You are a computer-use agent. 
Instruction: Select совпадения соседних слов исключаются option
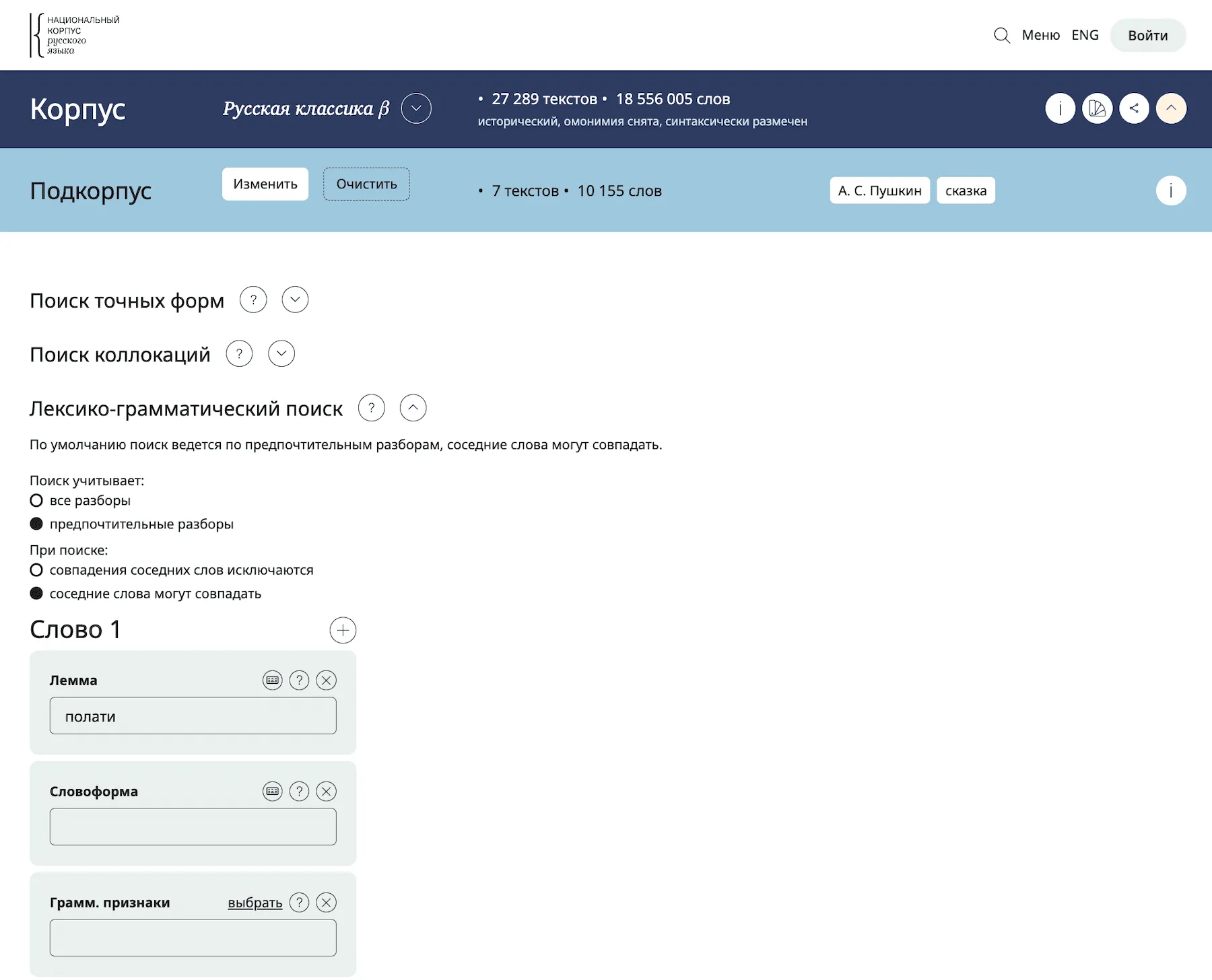36,570
